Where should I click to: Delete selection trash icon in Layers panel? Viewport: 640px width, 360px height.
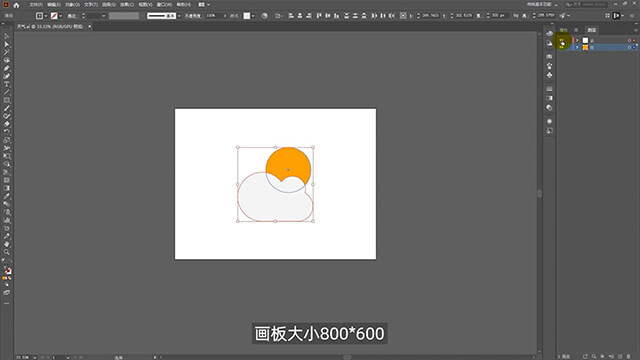pyautogui.click(x=629, y=356)
